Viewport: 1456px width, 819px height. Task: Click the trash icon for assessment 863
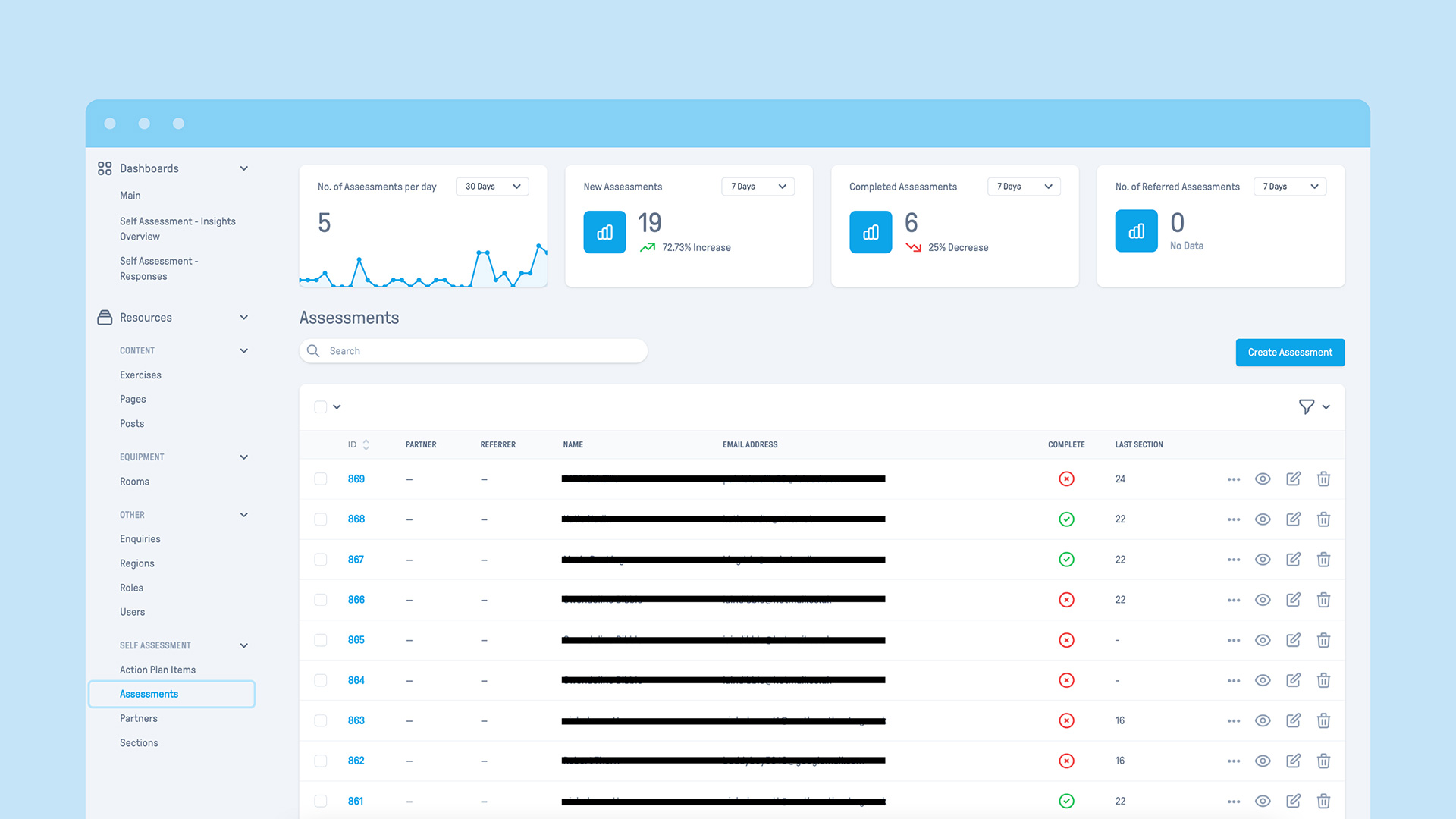tap(1323, 720)
